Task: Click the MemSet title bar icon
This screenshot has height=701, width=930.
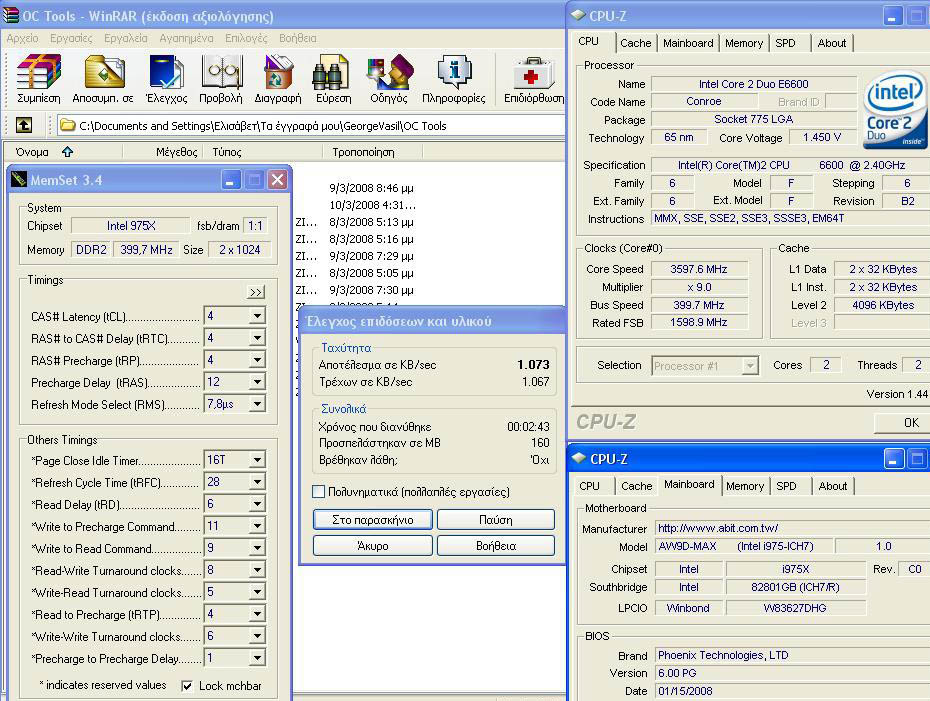Action: tap(18, 180)
